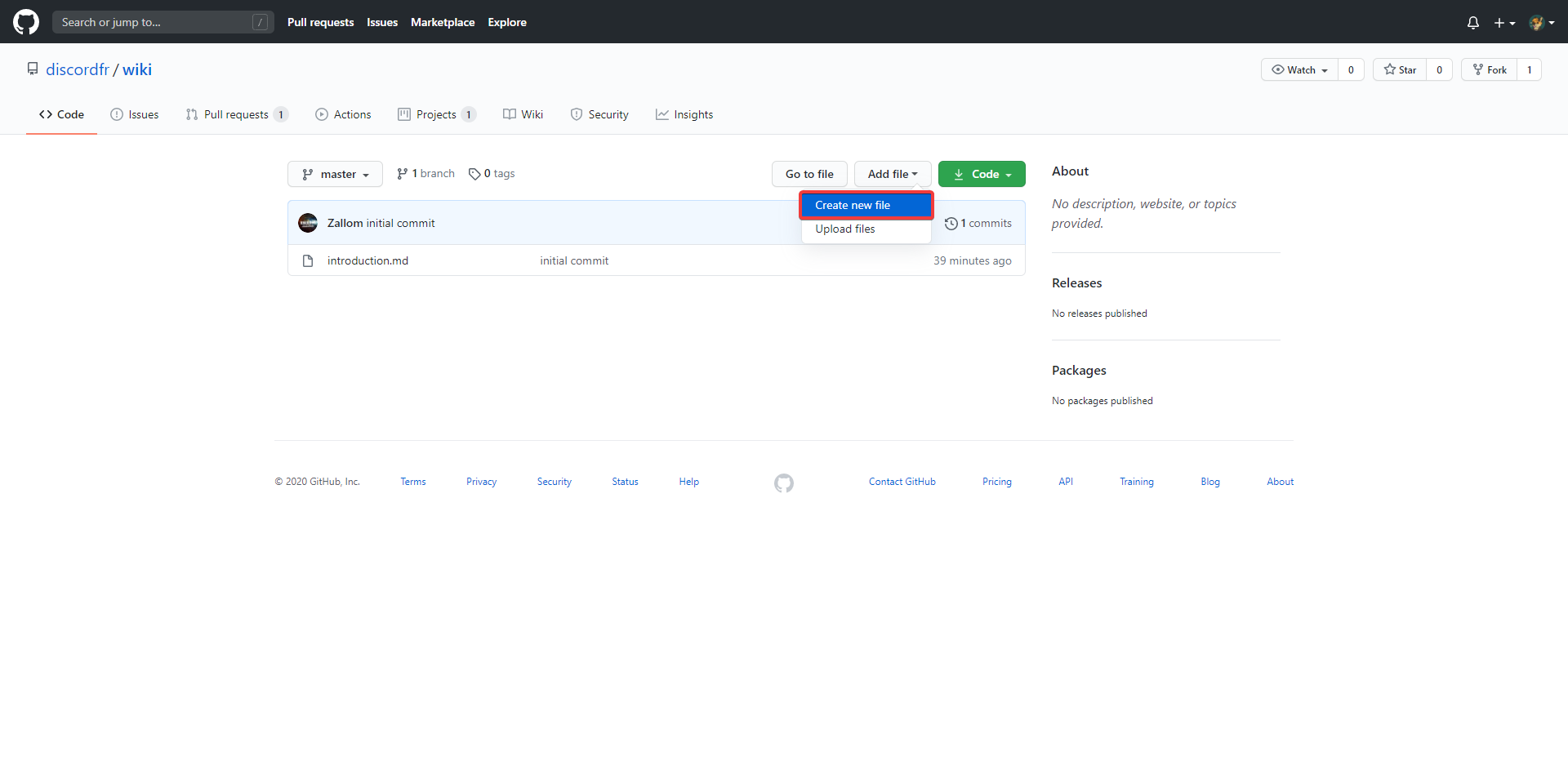1568x765 pixels.
Task: Open the wiki repository name link
Action: point(137,69)
